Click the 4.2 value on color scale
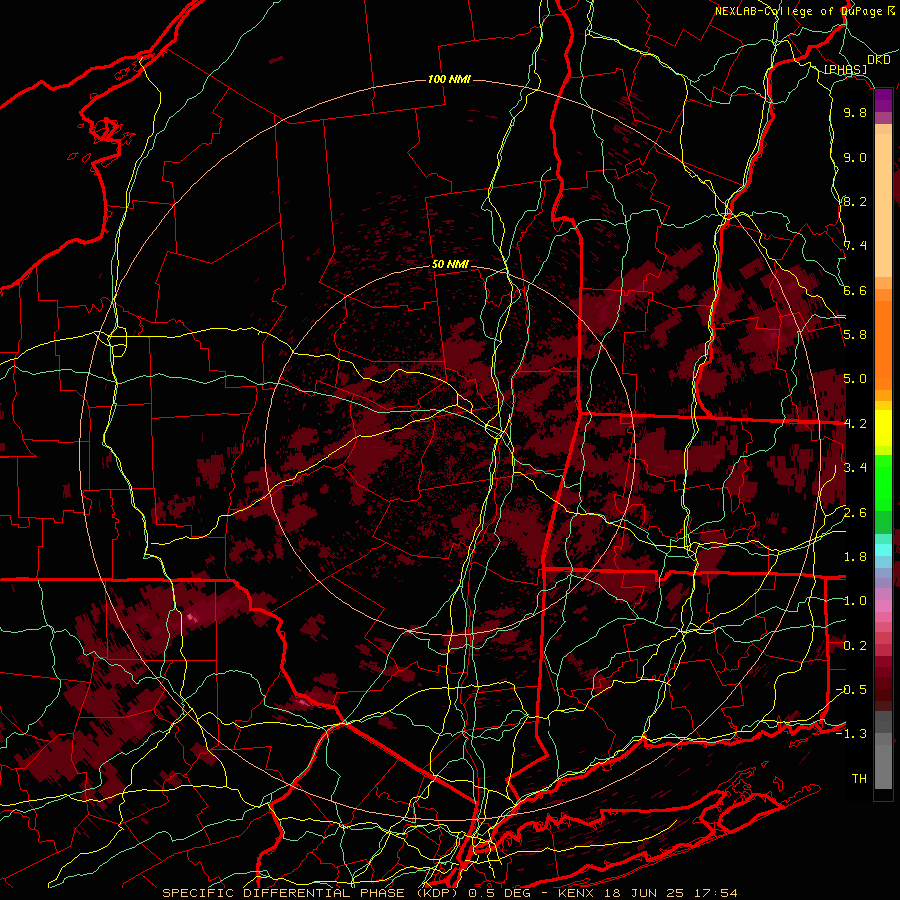Viewport: 900px width, 900px height. [x=855, y=424]
